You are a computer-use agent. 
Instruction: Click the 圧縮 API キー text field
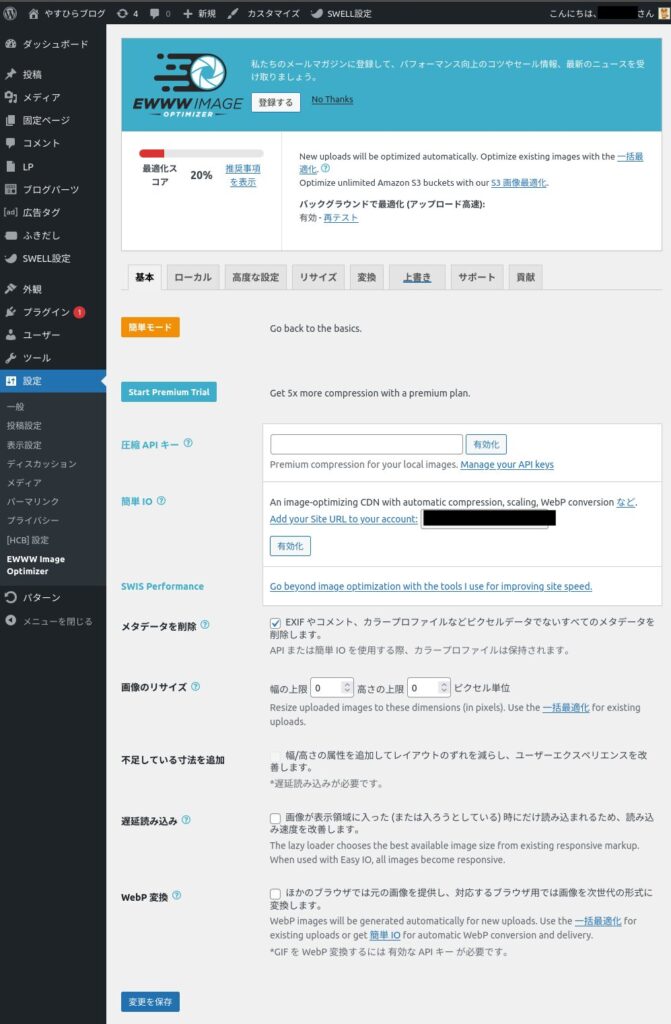tap(366, 444)
